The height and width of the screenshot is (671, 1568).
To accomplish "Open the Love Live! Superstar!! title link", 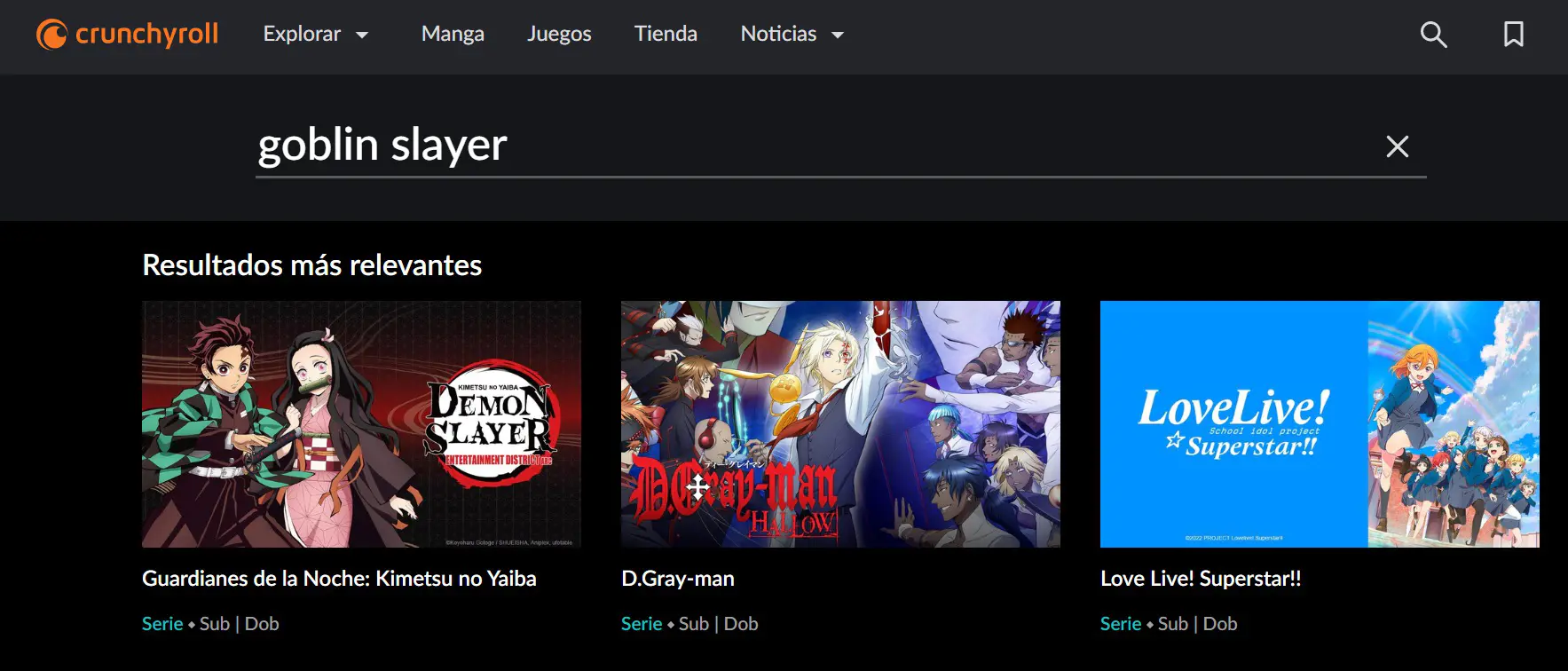I will [1201, 579].
